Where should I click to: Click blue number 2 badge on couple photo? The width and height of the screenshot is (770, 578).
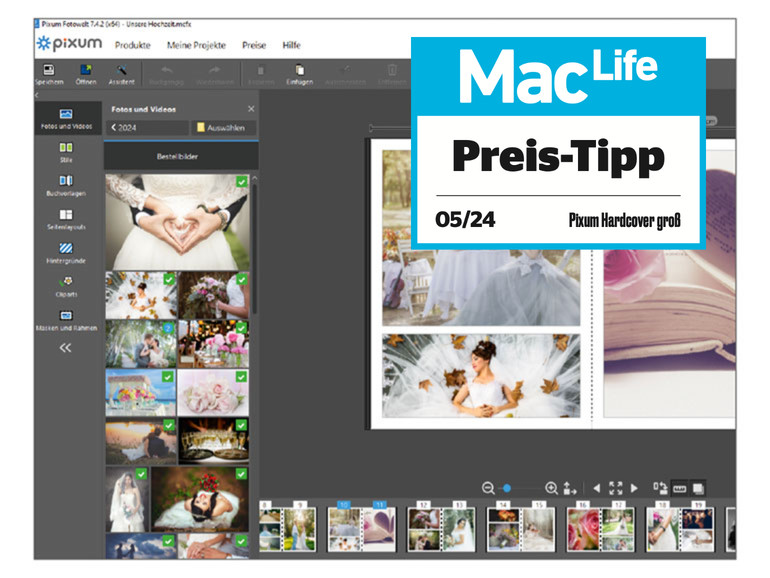tap(168, 328)
